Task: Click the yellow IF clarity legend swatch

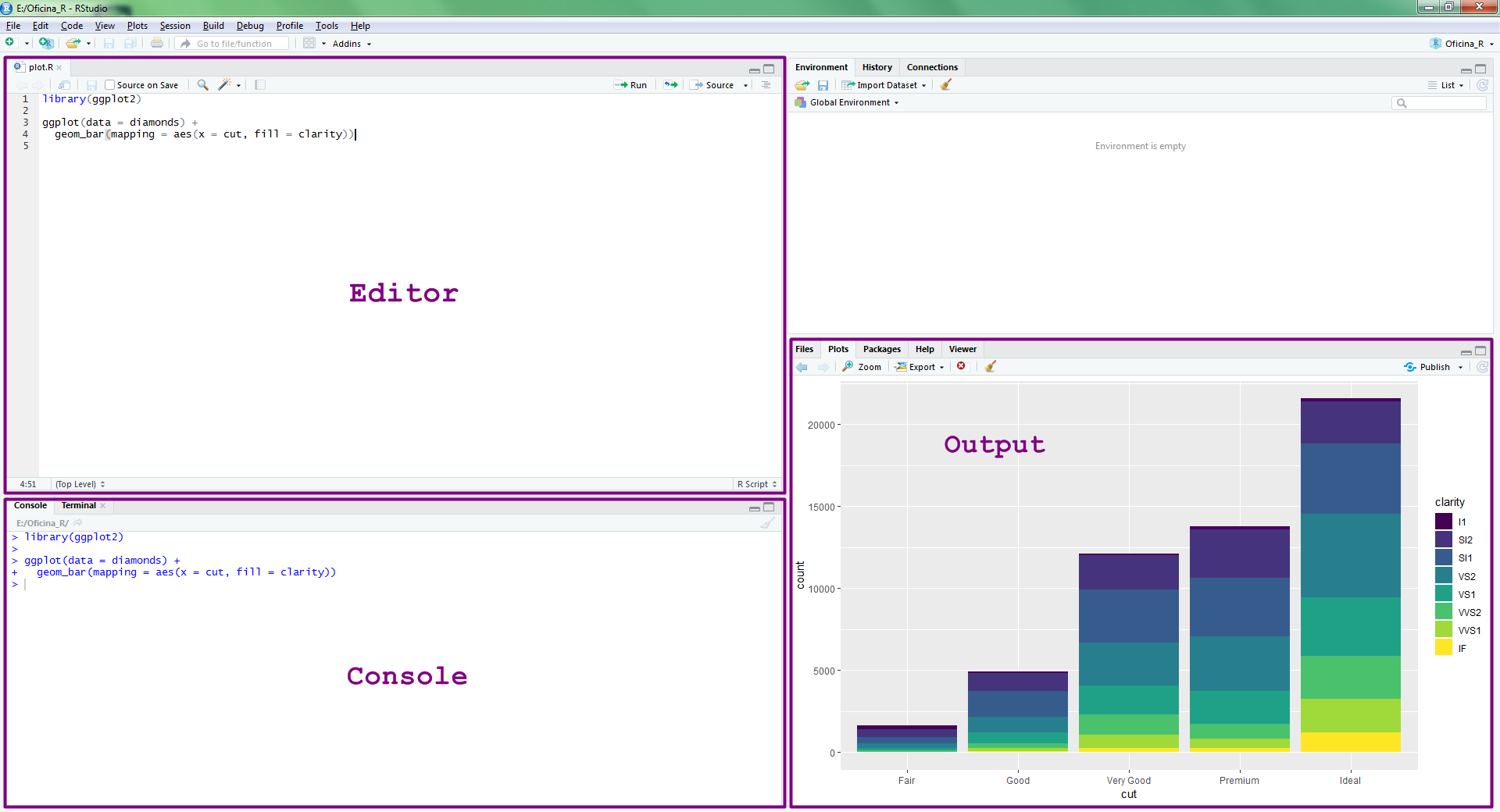Action: click(1443, 648)
